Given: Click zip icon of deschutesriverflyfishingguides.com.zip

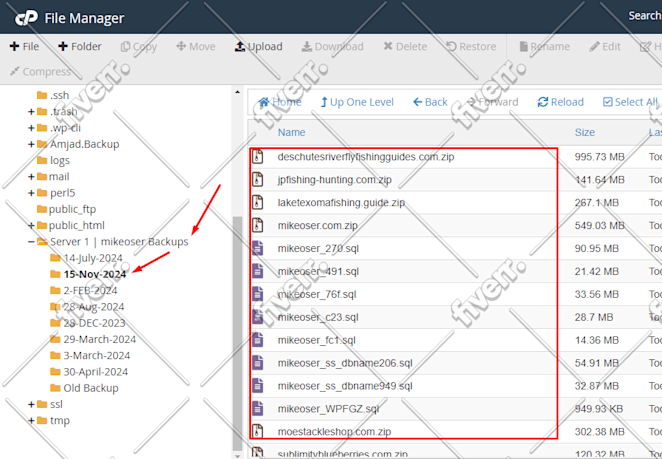Looking at the screenshot, I should coord(258,157).
